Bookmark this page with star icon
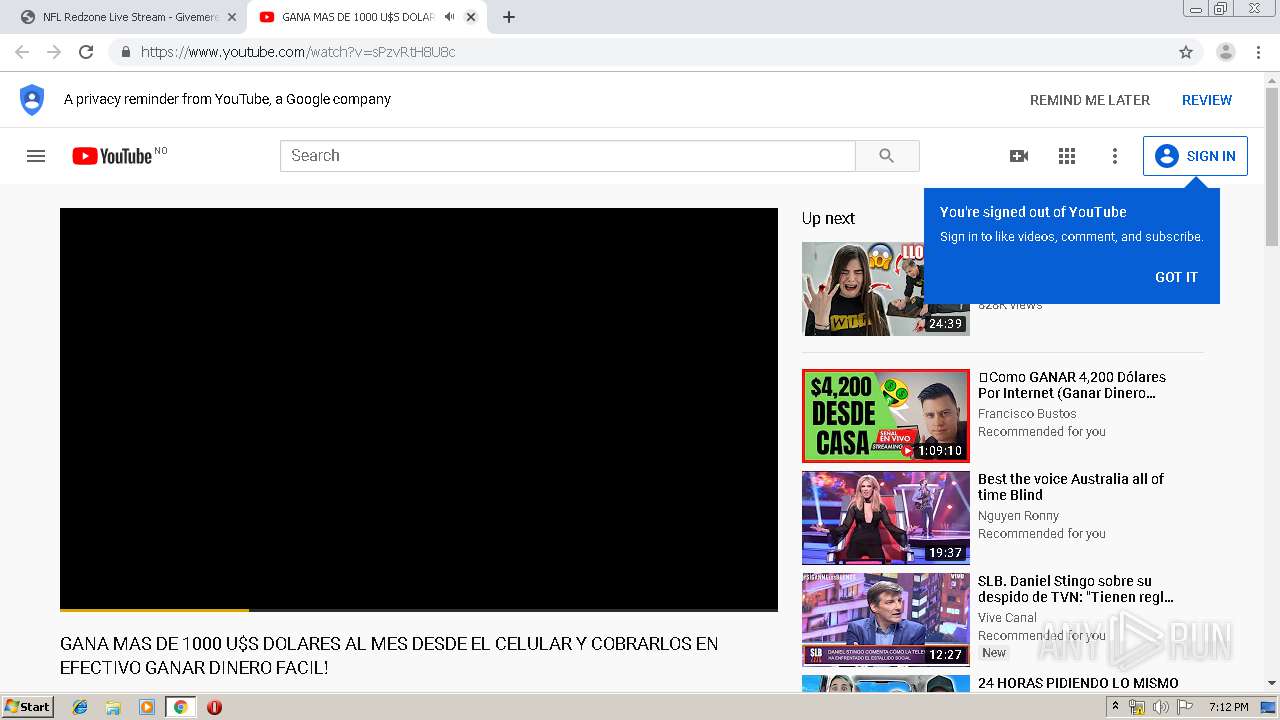Image resolution: width=1280 pixels, height=720 pixels. tap(1186, 52)
